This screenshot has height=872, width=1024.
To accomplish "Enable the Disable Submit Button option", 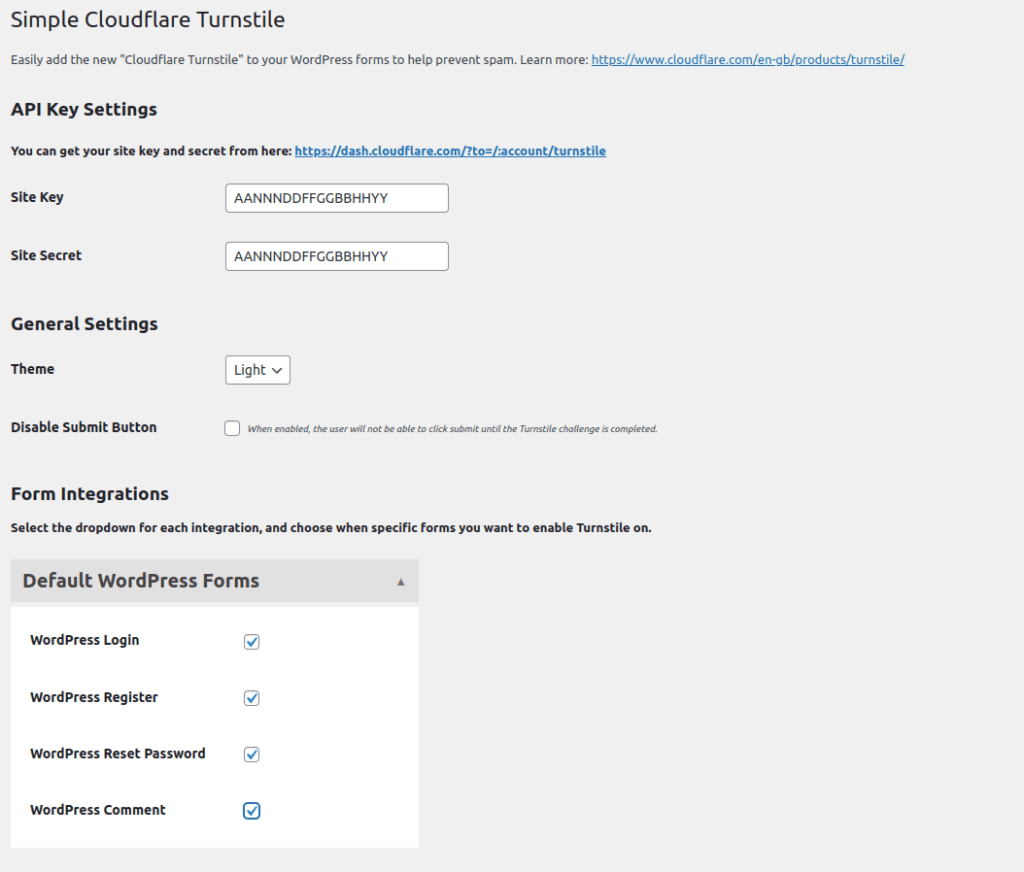I will [232, 428].
